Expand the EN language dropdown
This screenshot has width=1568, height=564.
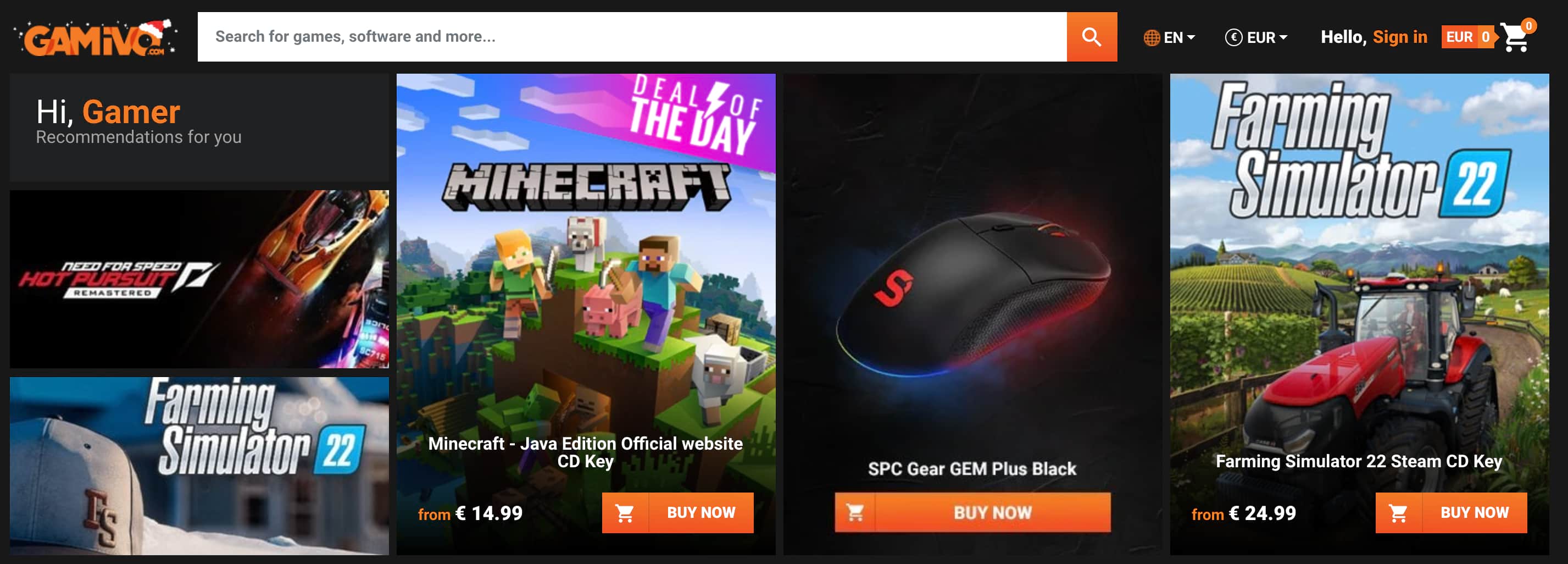click(x=1169, y=38)
